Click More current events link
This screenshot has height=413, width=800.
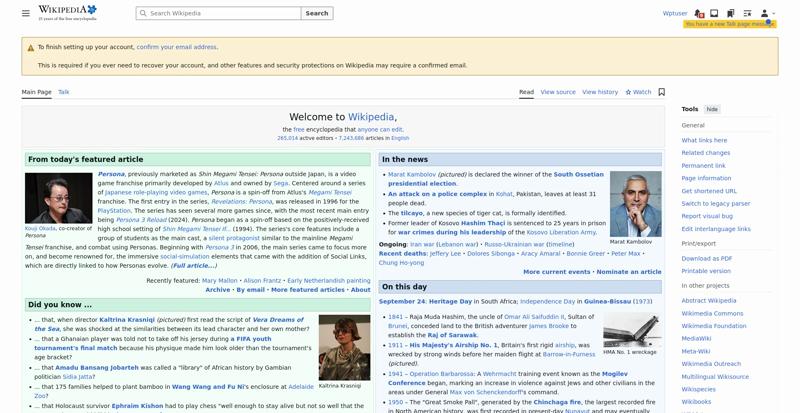[557, 272]
